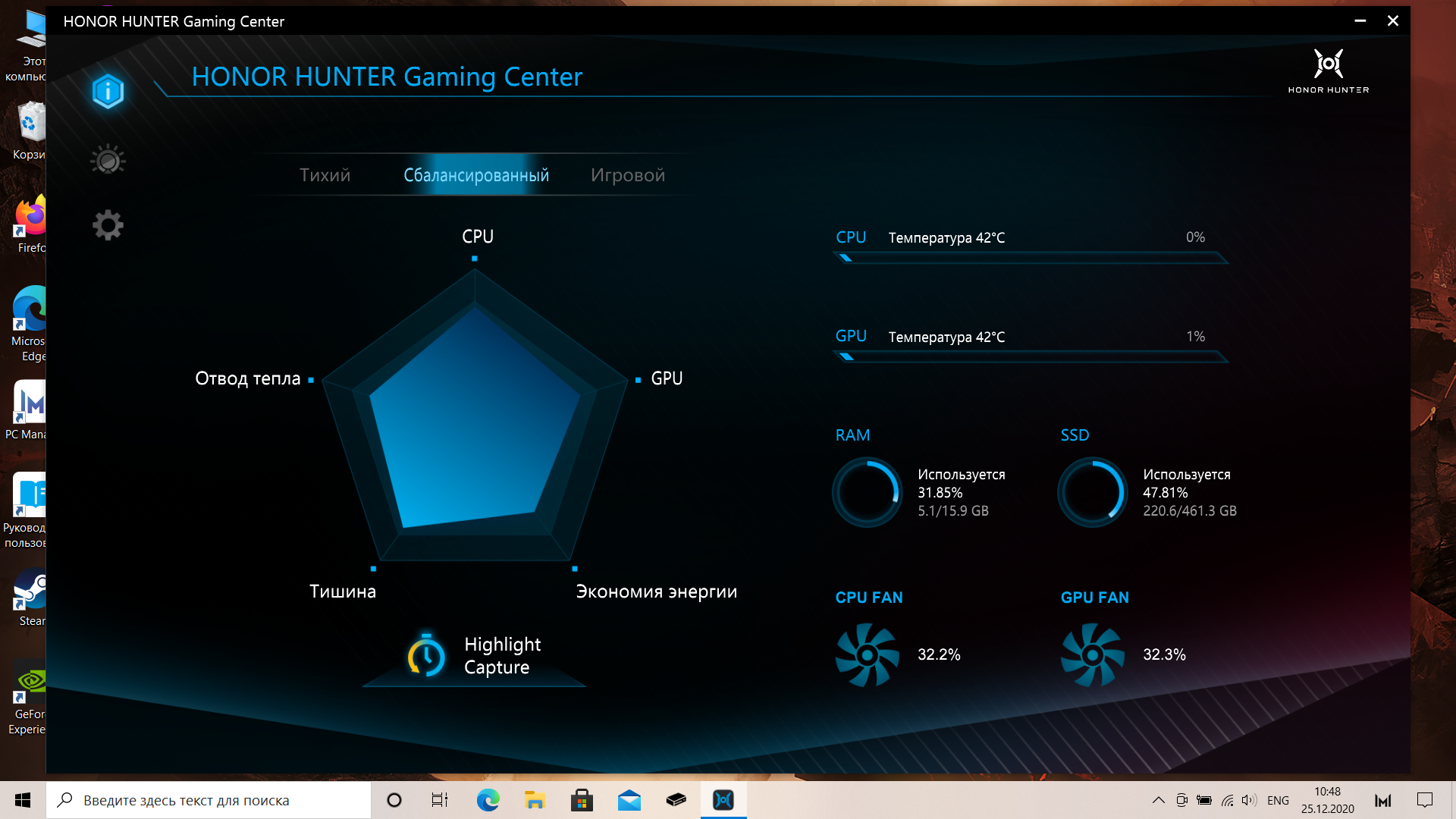This screenshot has height=819, width=1456.
Task: Click the CPU usage progress bar
Action: point(1031,258)
